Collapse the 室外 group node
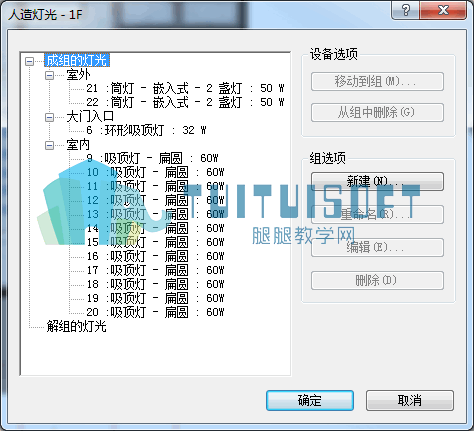 pyautogui.click(x=49, y=75)
